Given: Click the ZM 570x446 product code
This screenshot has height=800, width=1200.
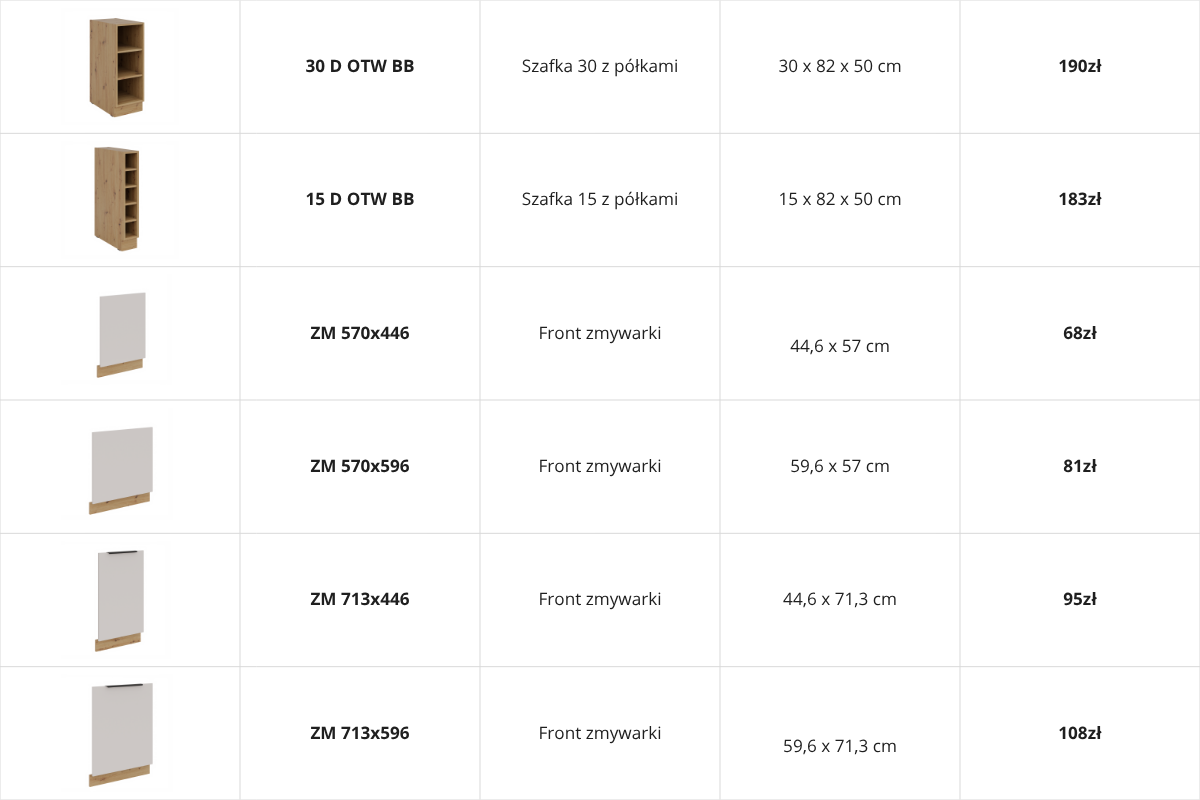Looking at the screenshot, I should tap(360, 333).
